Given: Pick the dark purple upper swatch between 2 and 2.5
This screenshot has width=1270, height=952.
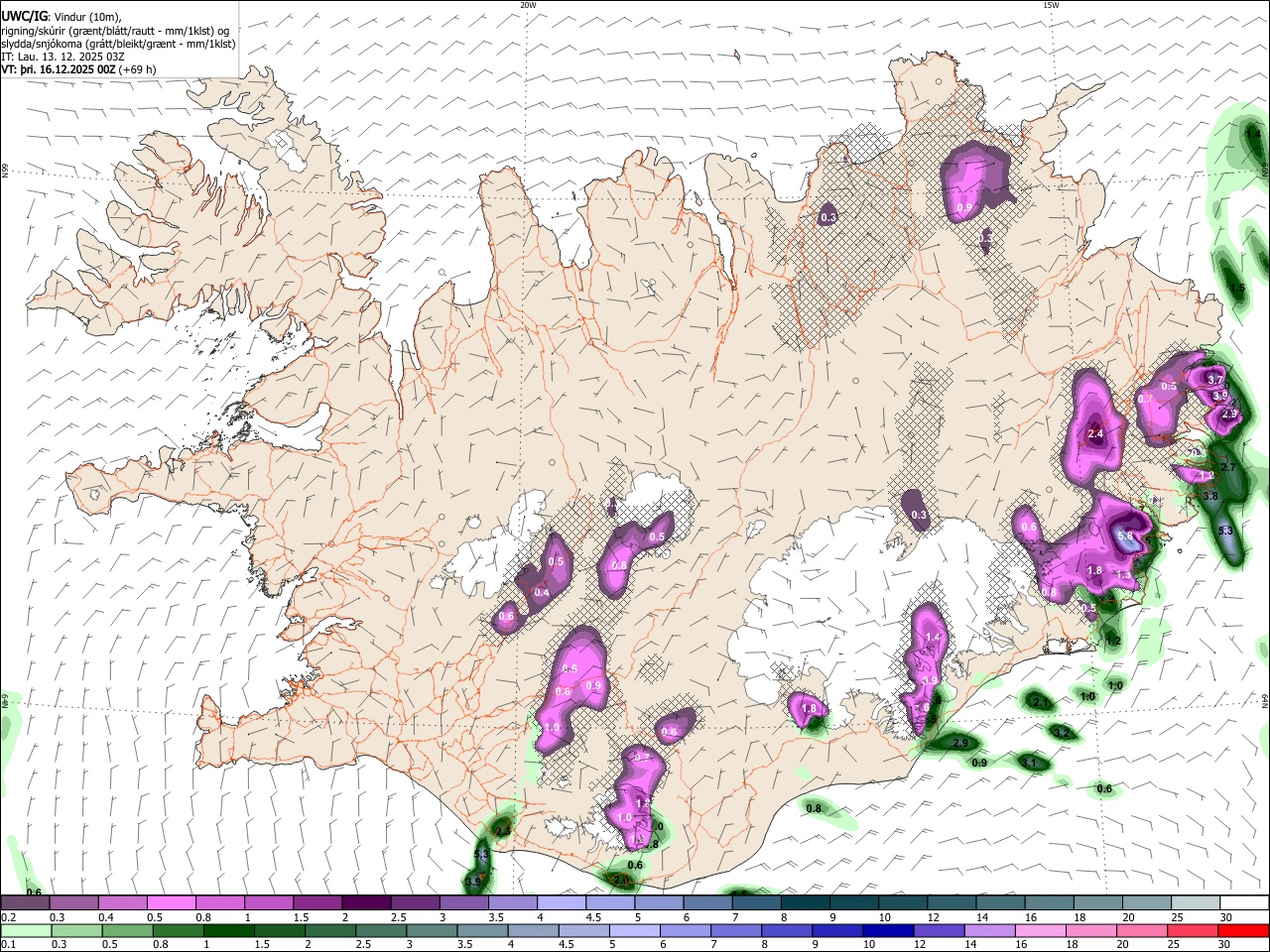Looking at the screenshot, I should [365, 902].
